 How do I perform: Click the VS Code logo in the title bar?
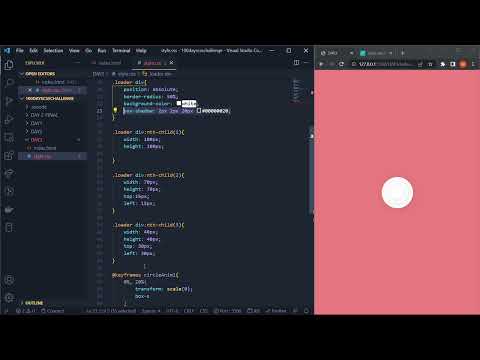7,51
